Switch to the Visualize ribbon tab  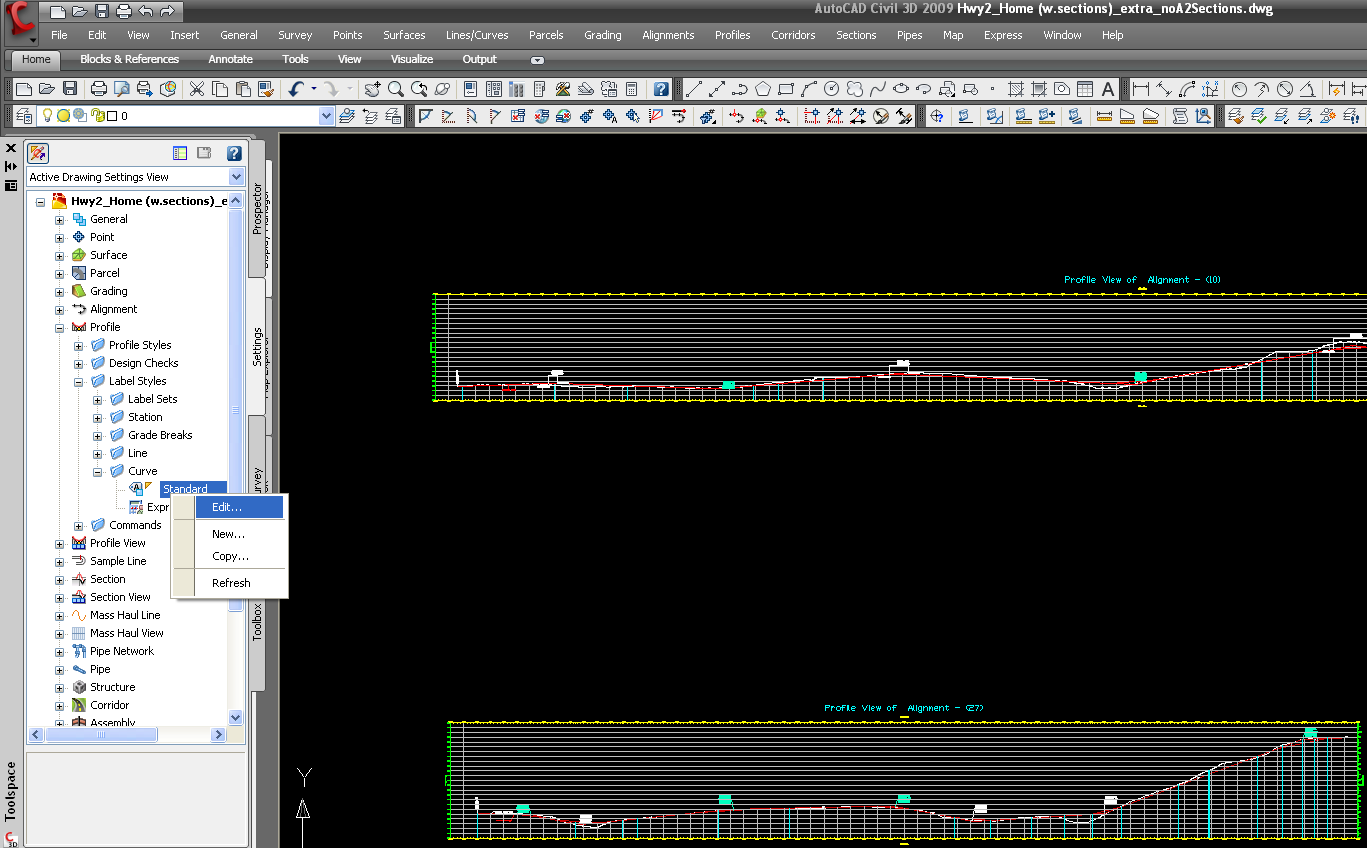point(412,59)
